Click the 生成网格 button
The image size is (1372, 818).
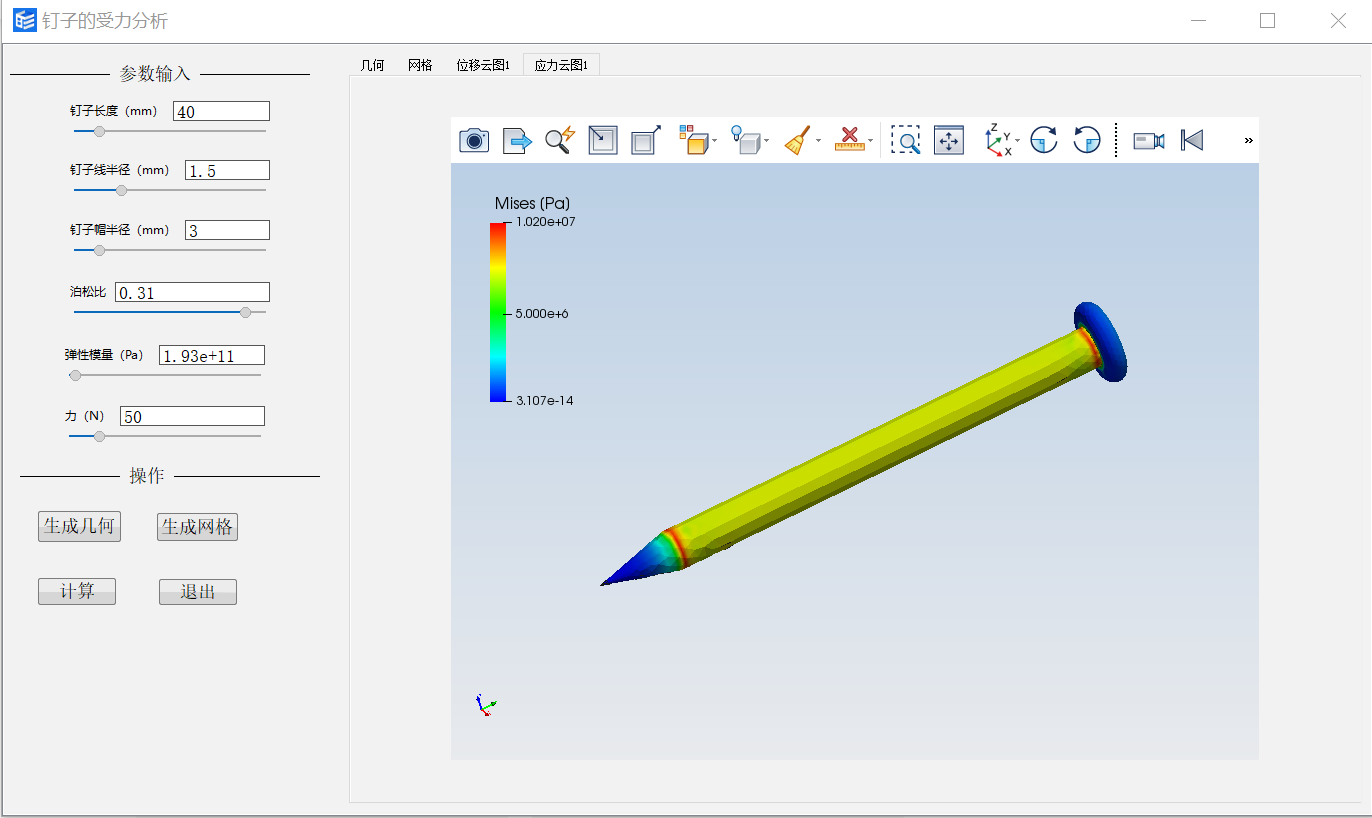(197, 527)
